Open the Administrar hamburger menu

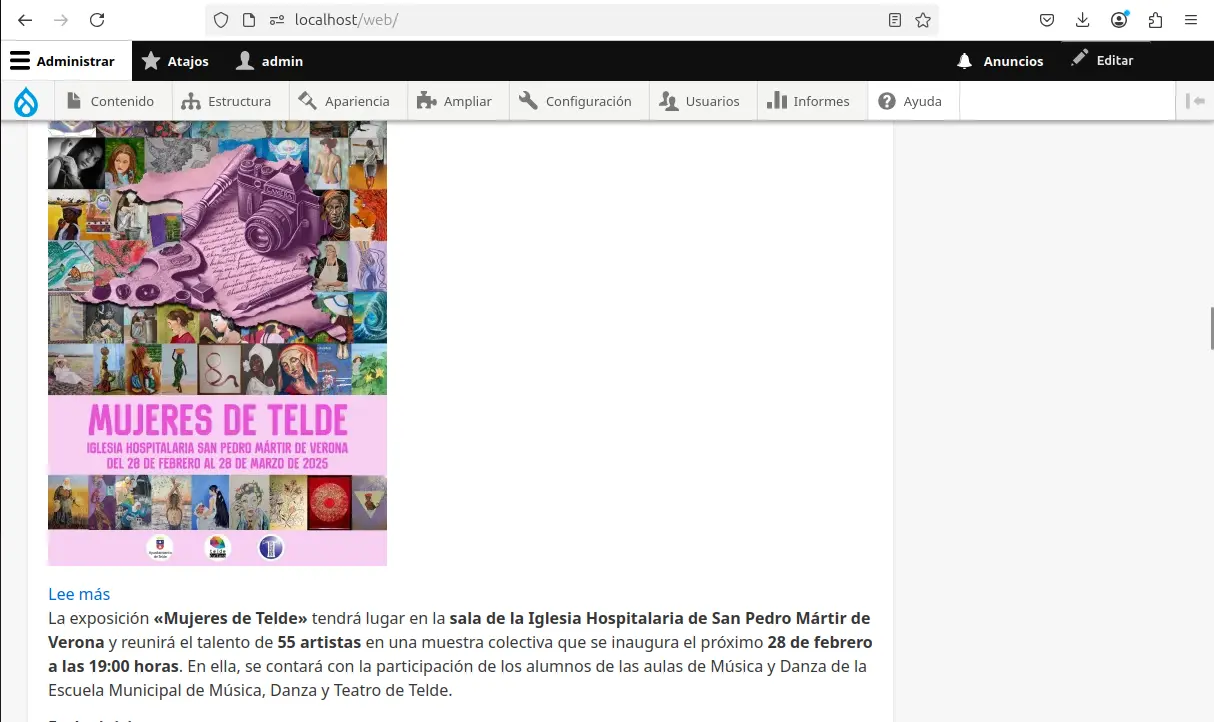coord(20,60)
